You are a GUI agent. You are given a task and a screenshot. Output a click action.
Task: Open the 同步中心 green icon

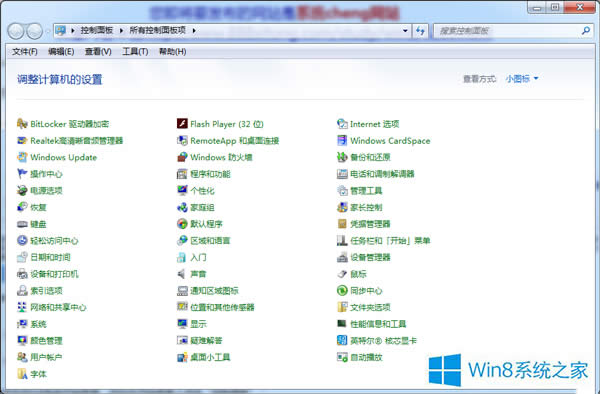(342, 290)
